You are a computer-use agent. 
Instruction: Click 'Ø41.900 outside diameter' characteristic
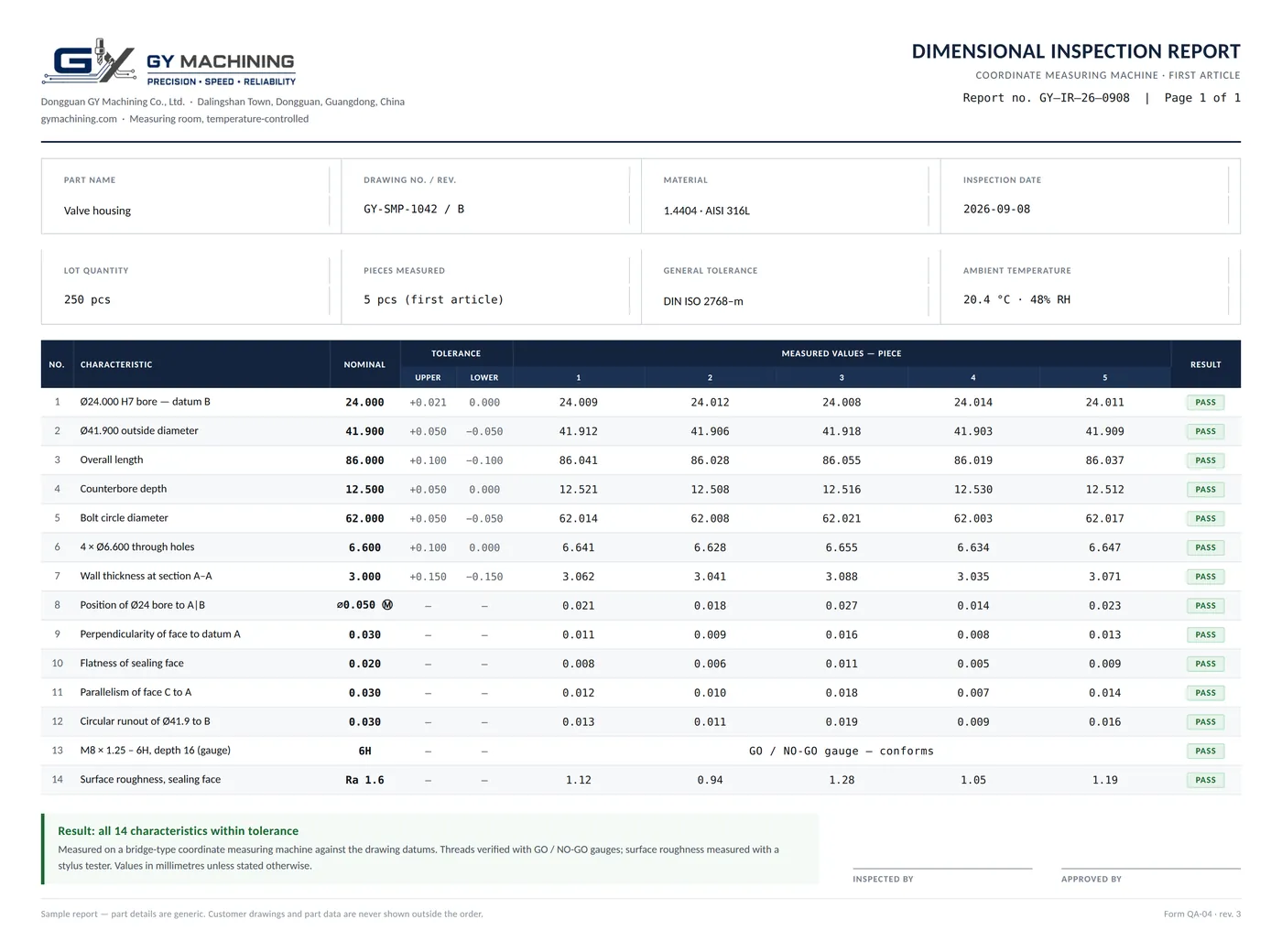click(139, 430)
